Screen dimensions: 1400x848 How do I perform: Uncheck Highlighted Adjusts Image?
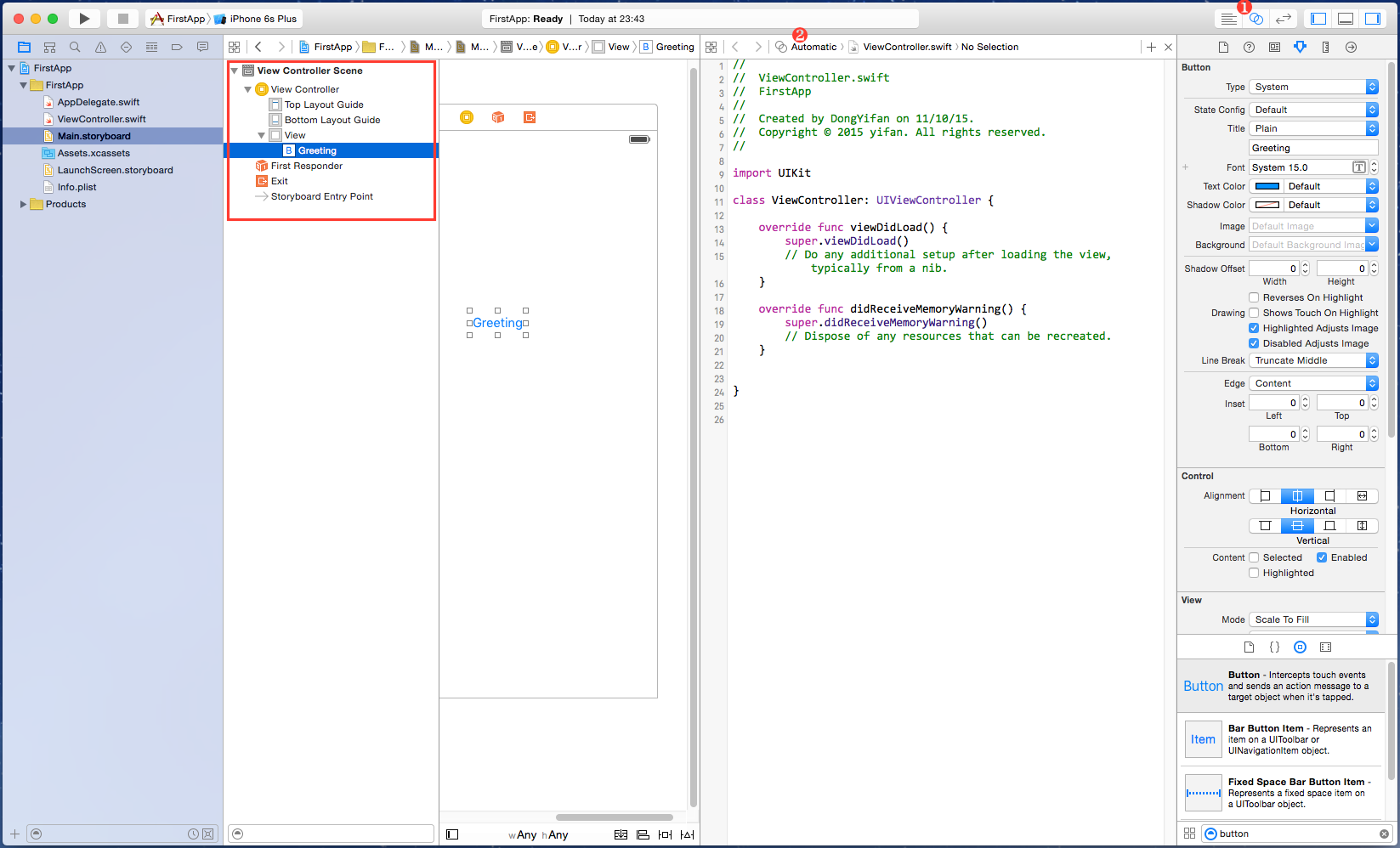coord(1254,328)
